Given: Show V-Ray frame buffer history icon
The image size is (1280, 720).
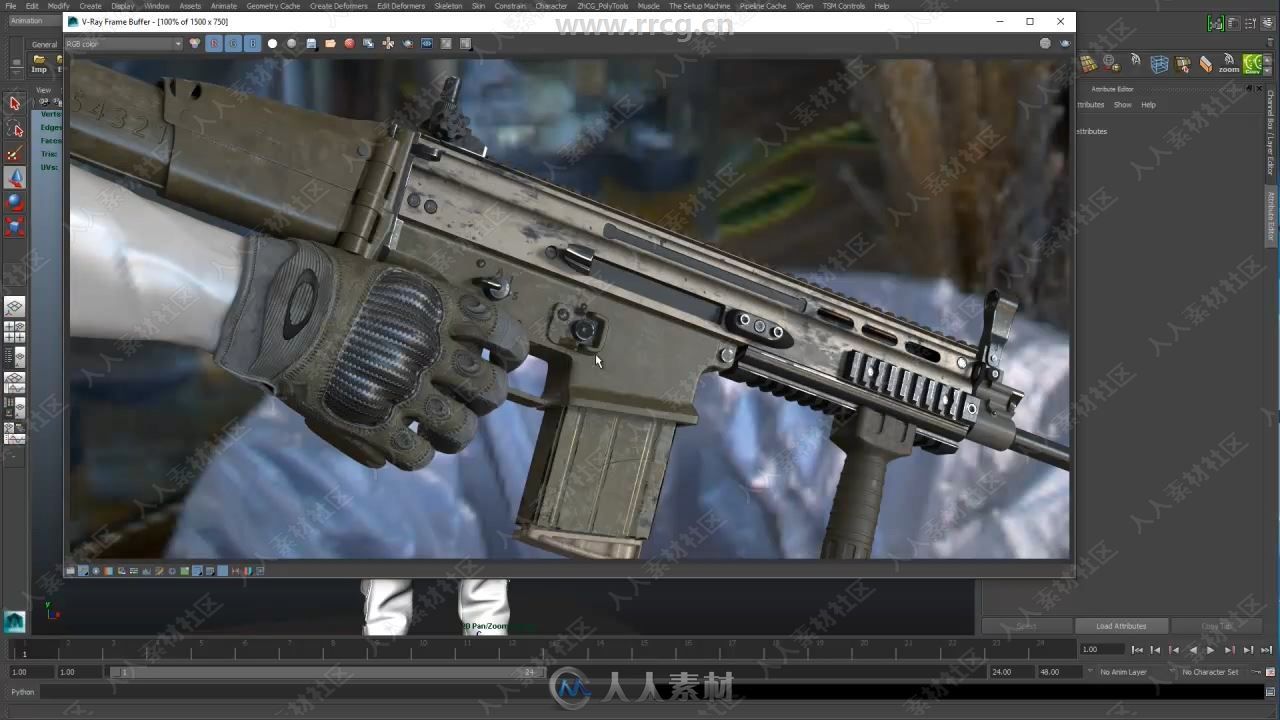Looking at the screenshot, I should 427,44.
